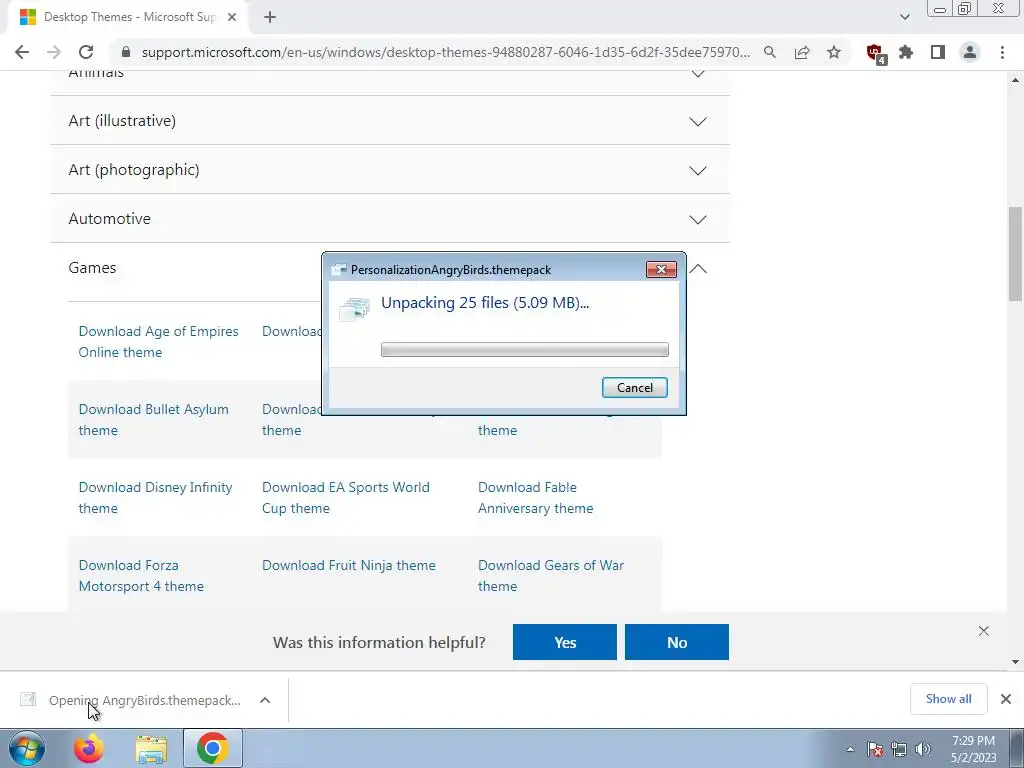The image size is (1024, 768).
Task: Close the downloads bar
Action: tap(1006, 699)
